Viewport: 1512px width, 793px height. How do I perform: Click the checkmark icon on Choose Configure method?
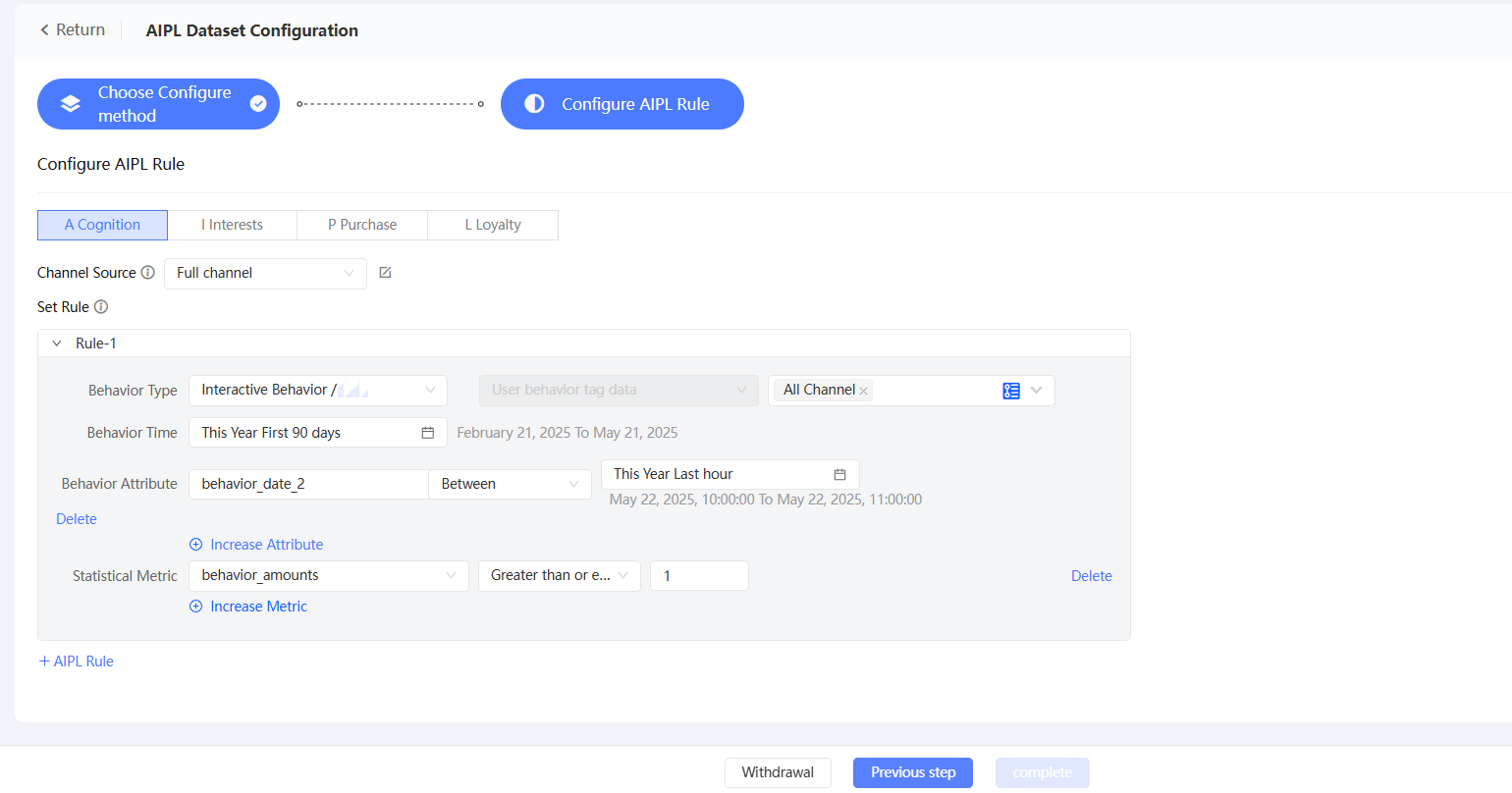click(x=258, y=104)
